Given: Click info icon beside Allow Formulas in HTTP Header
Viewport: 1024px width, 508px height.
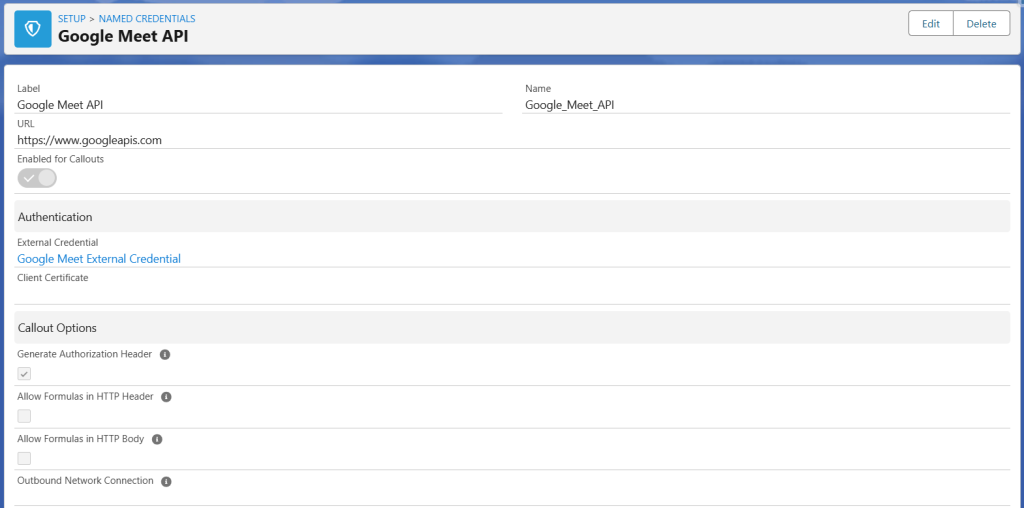Looking at the screenshot, I should [166, 397].
